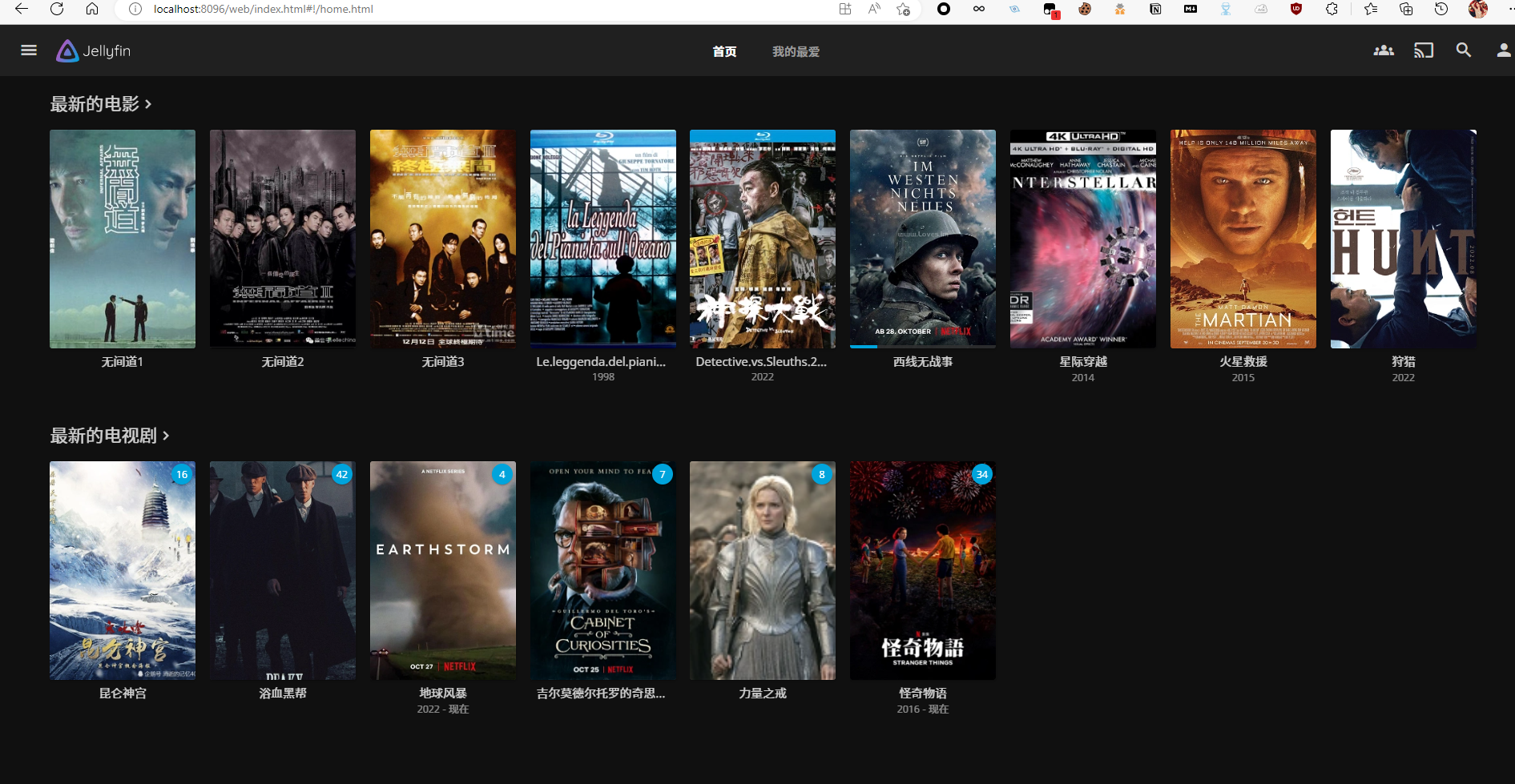
Task: Open Detective vs Sleuths movie poster
Action: tap(763, 239)
